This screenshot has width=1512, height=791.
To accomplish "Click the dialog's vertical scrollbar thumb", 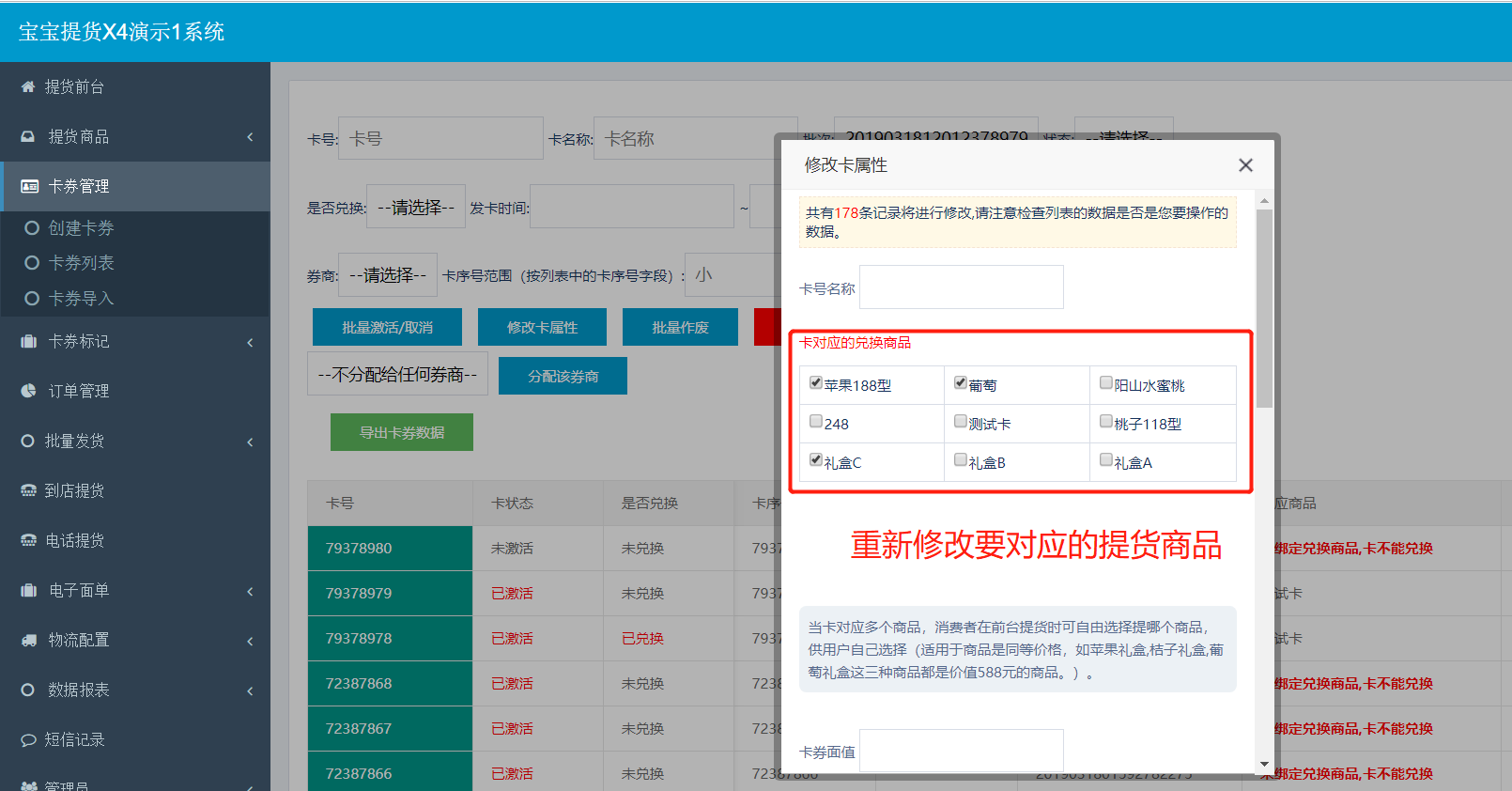I will tap(1264, 308).
